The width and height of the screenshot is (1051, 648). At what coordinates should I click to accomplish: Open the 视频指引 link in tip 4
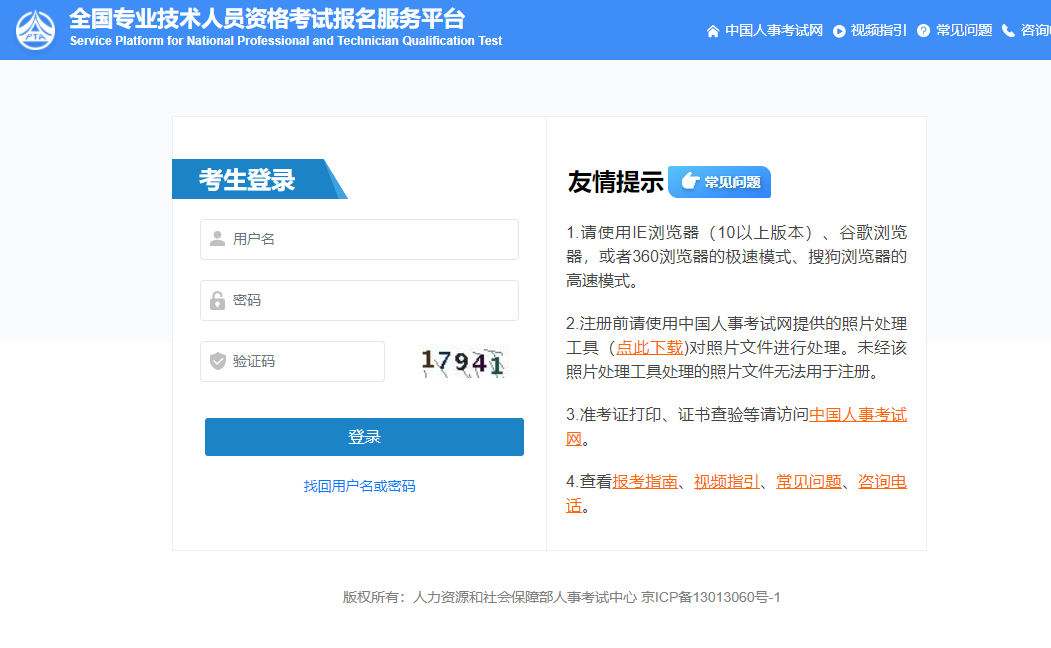click(x=727, y=482)
